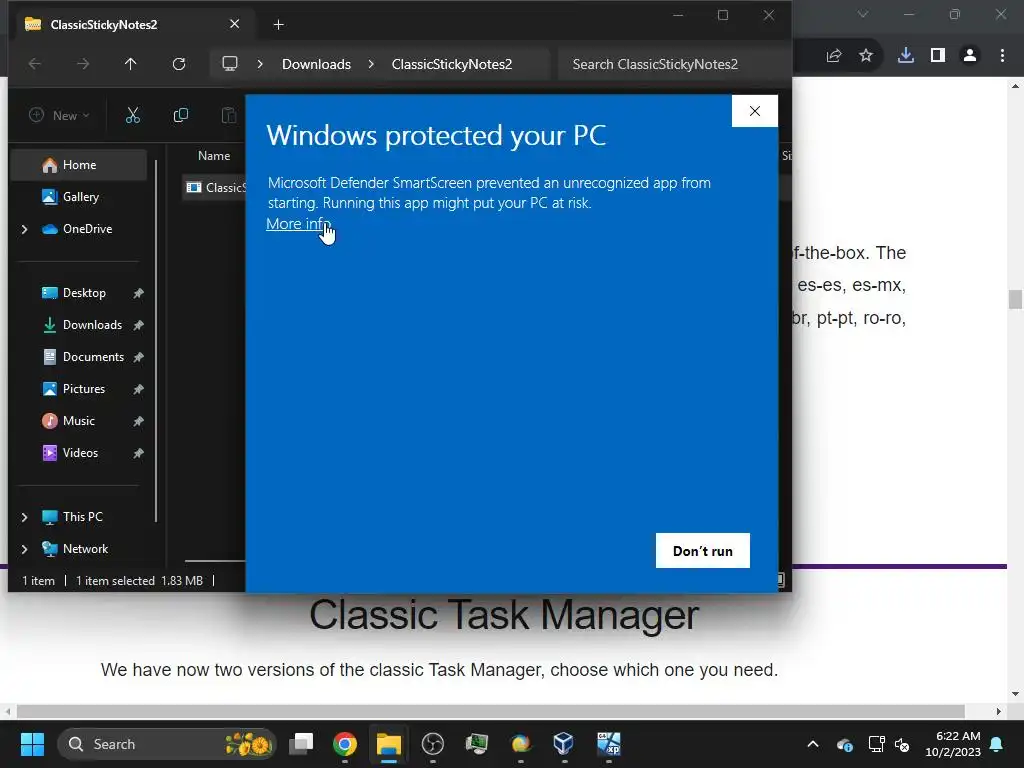Close the Windows protected your PC dialog
Image resolution: width=1024 pixels, height=768 pixels.
pyautogui.click(x=755, y=111)
